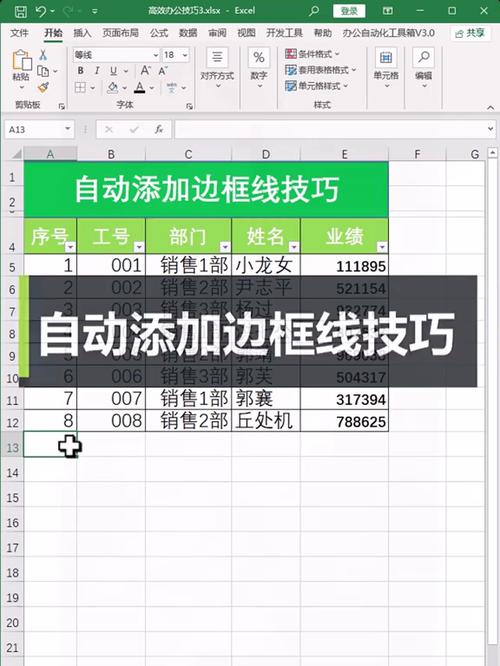Switch to the 插入 tab
The width and height of the screenshot is (500, 666).
[82, 33]
